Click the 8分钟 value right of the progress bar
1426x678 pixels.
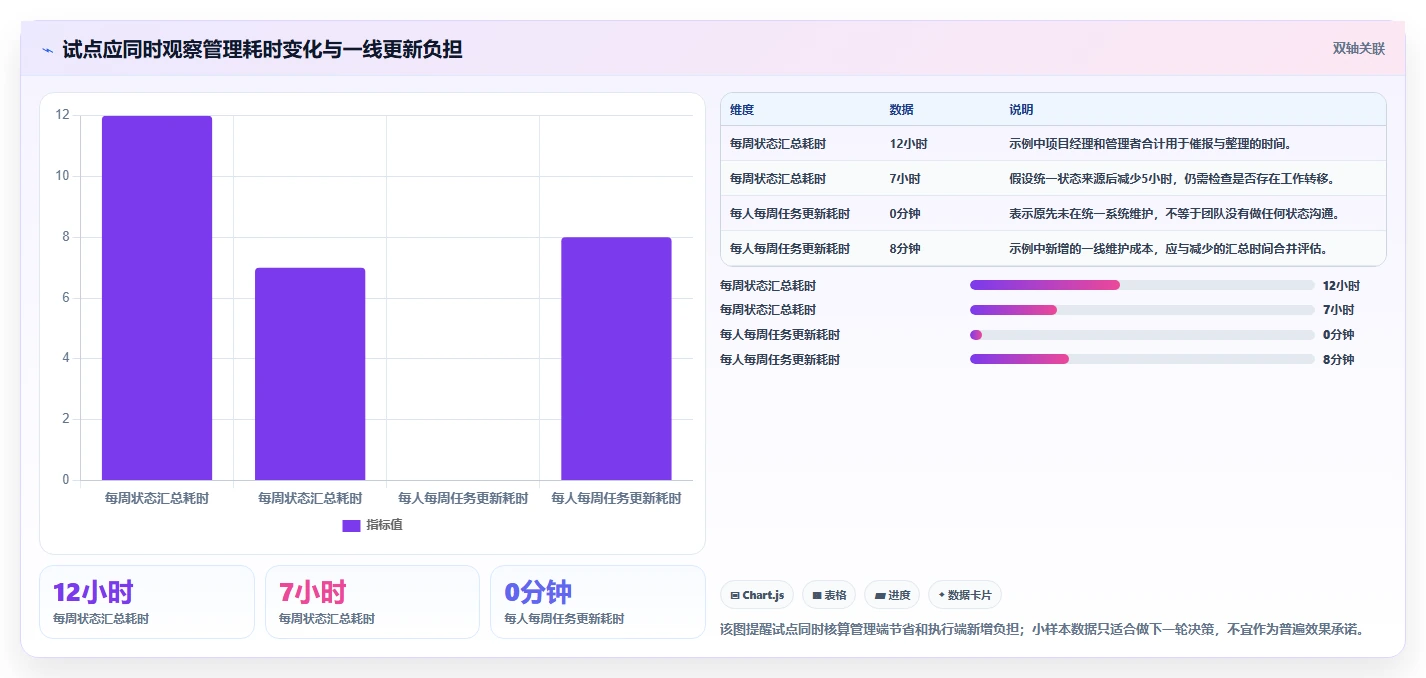(x=1338, y=360)
